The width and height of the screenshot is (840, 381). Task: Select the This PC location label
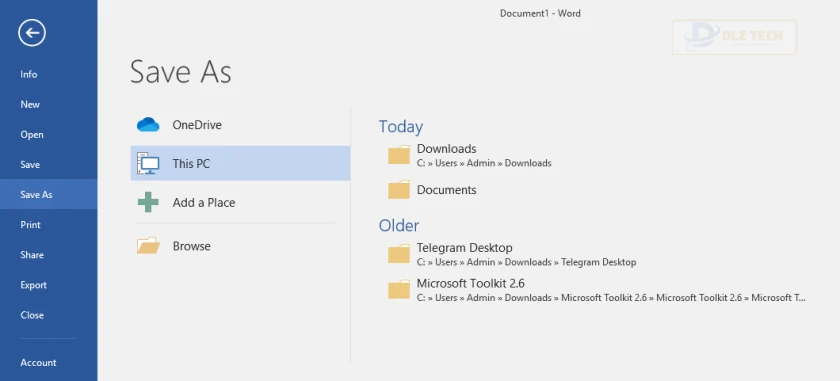(191, 163)
